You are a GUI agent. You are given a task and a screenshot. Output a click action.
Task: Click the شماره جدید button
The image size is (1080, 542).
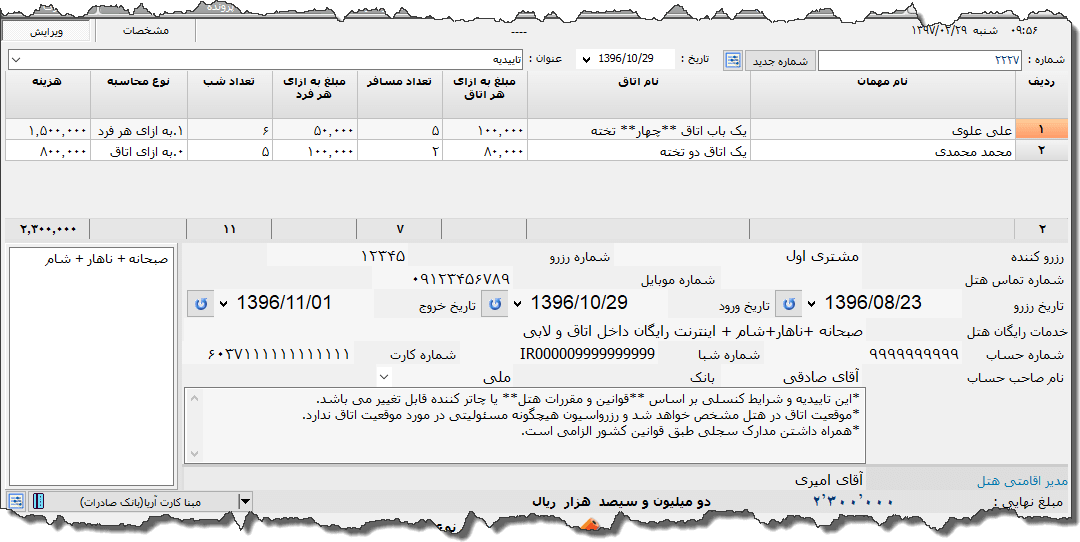[x=780, y=61]
